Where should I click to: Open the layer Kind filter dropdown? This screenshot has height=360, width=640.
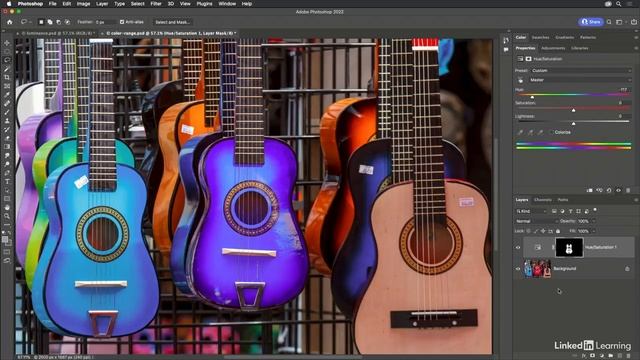click(531, 211)
